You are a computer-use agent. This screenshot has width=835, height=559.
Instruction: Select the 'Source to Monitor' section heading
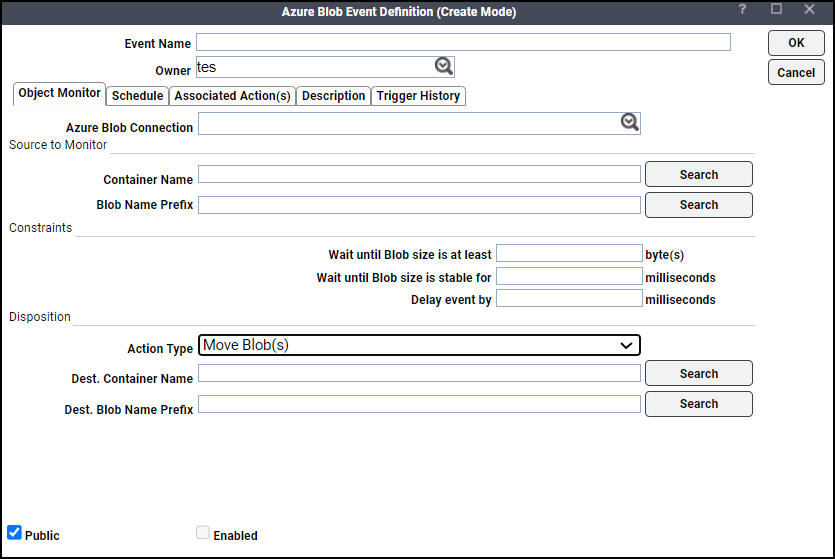coord(58,145)
